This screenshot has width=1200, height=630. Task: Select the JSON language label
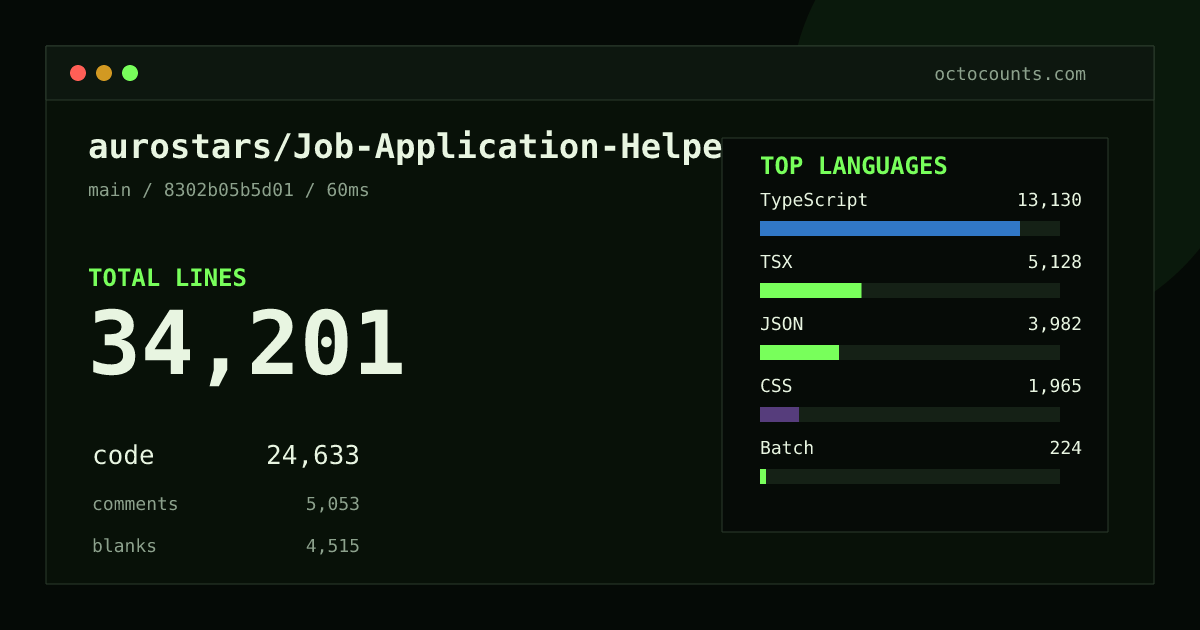(x=781, y=324)
